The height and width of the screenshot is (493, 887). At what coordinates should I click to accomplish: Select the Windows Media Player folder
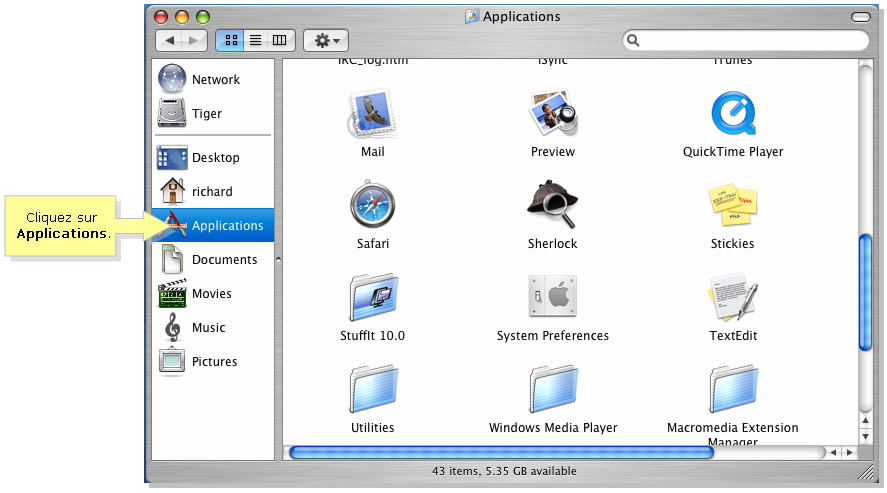pyautogui.click(x=553, y=389)
